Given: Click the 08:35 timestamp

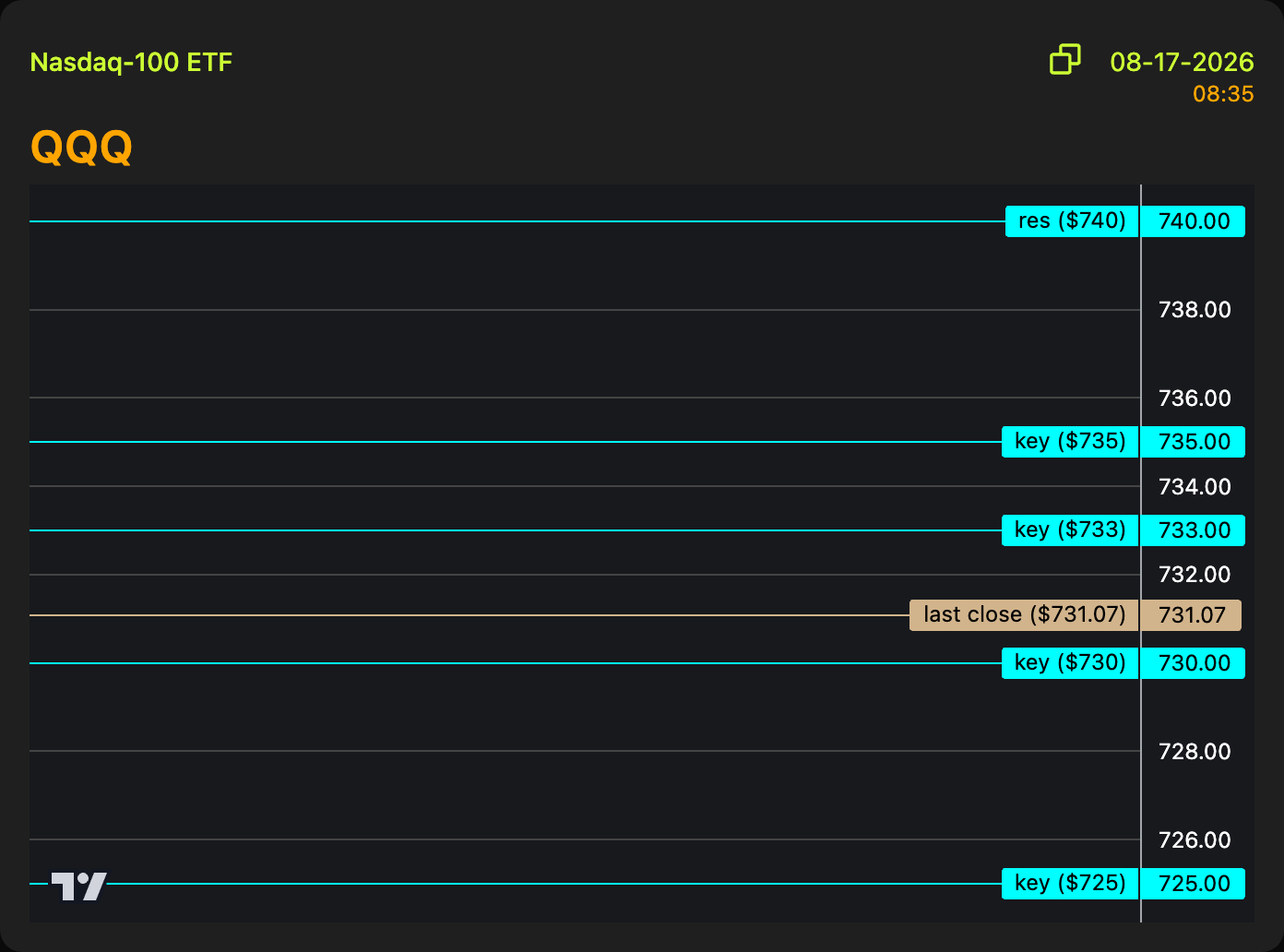Looking at the screenshot, I should [x=1223, y=94].
